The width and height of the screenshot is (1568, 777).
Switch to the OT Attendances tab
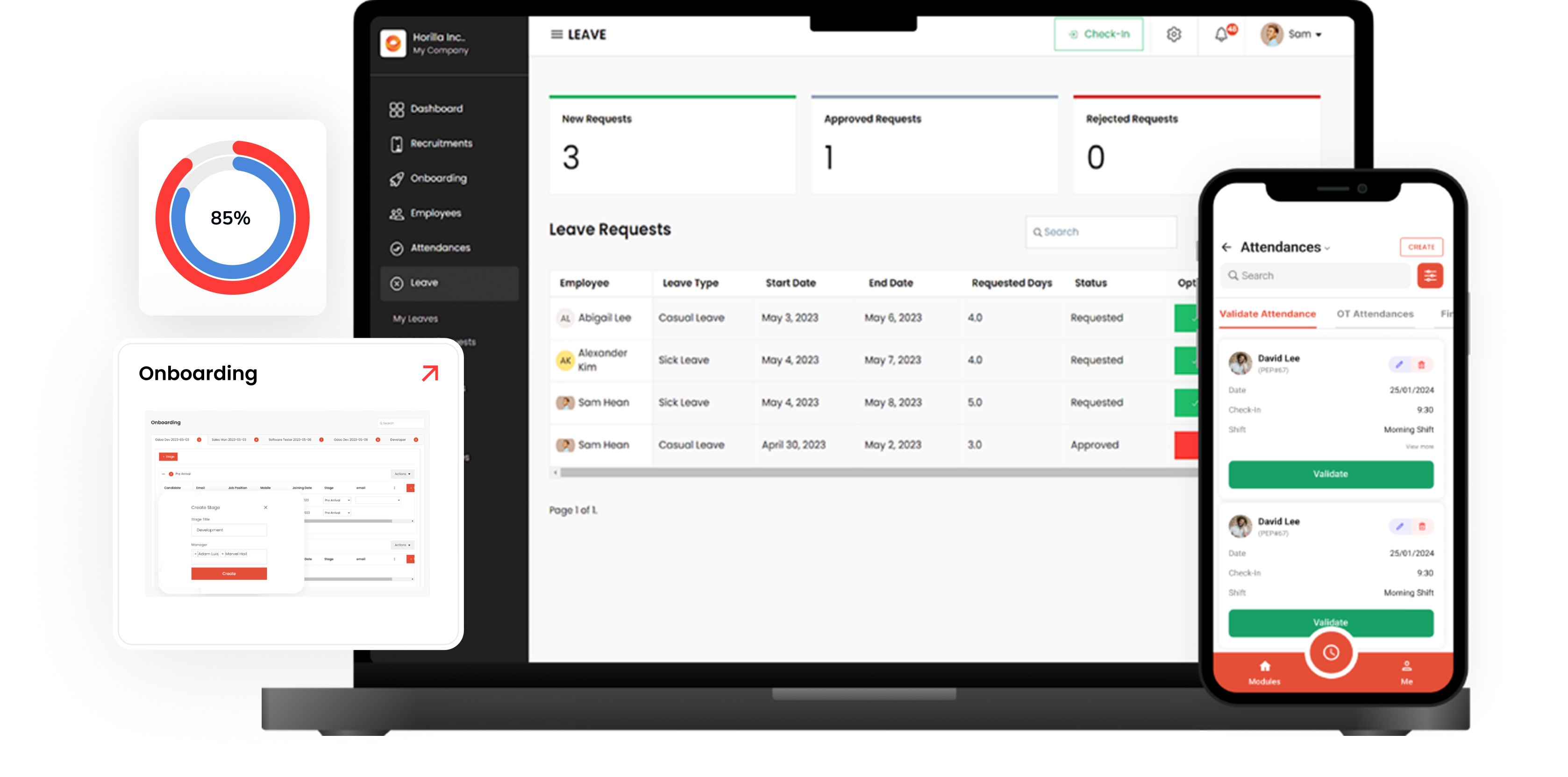pos(1376,314)
